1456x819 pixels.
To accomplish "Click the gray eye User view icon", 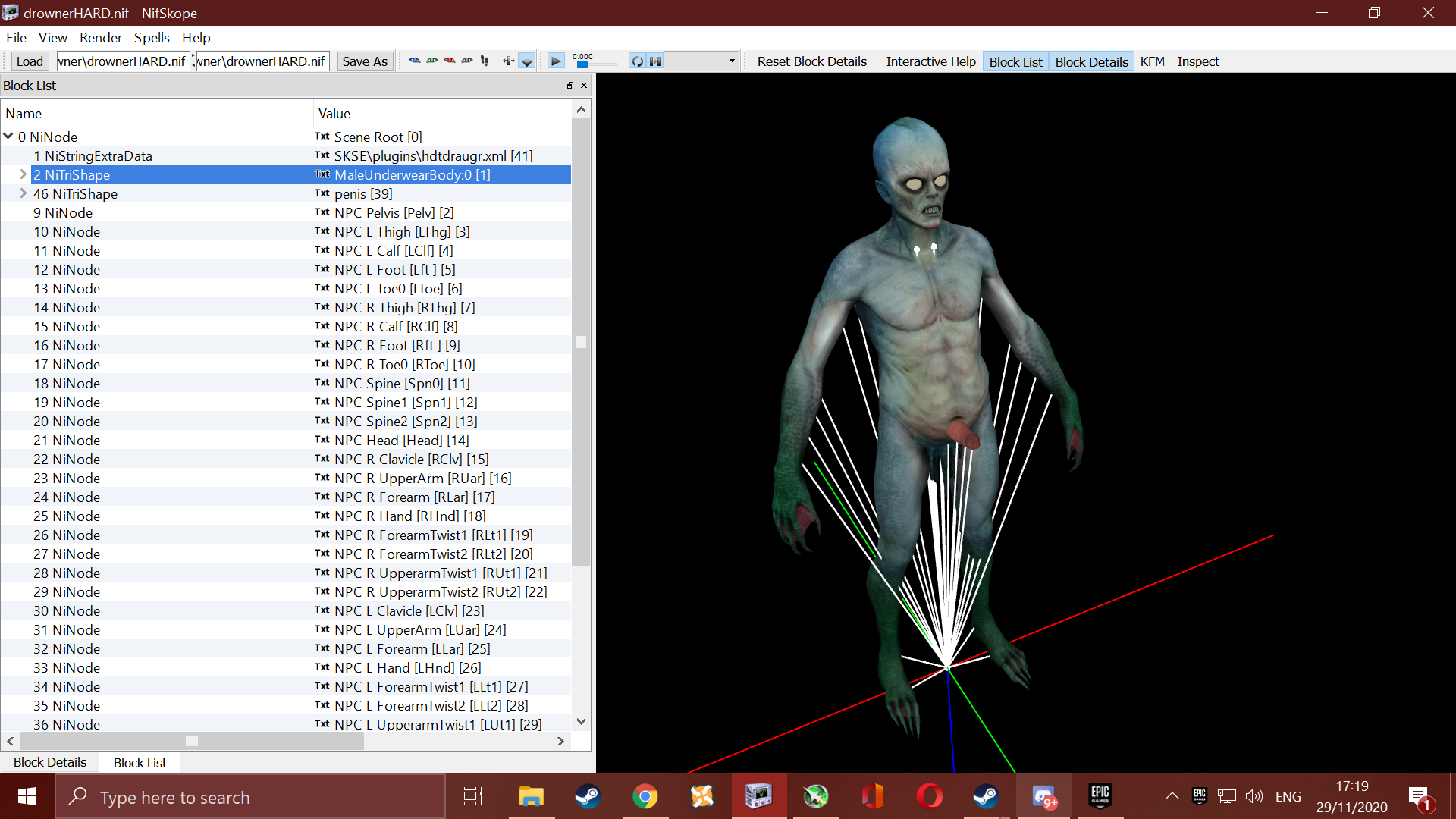I will click(x=467, y=61).
